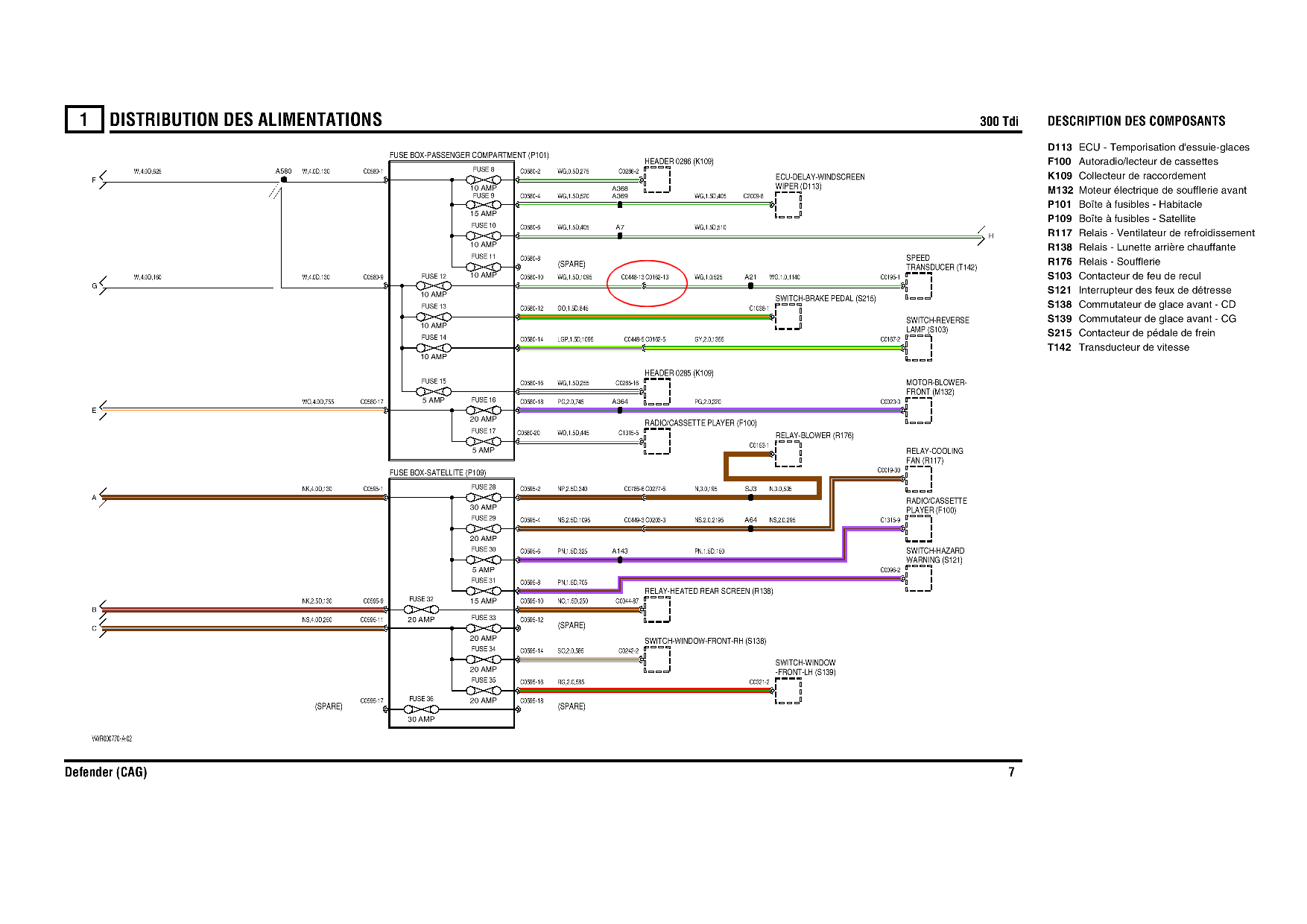Screen dimensions: 1307x924
Task: Select the FUSE 28 30 AMP fuse symbol
Action: click(483, 497)
